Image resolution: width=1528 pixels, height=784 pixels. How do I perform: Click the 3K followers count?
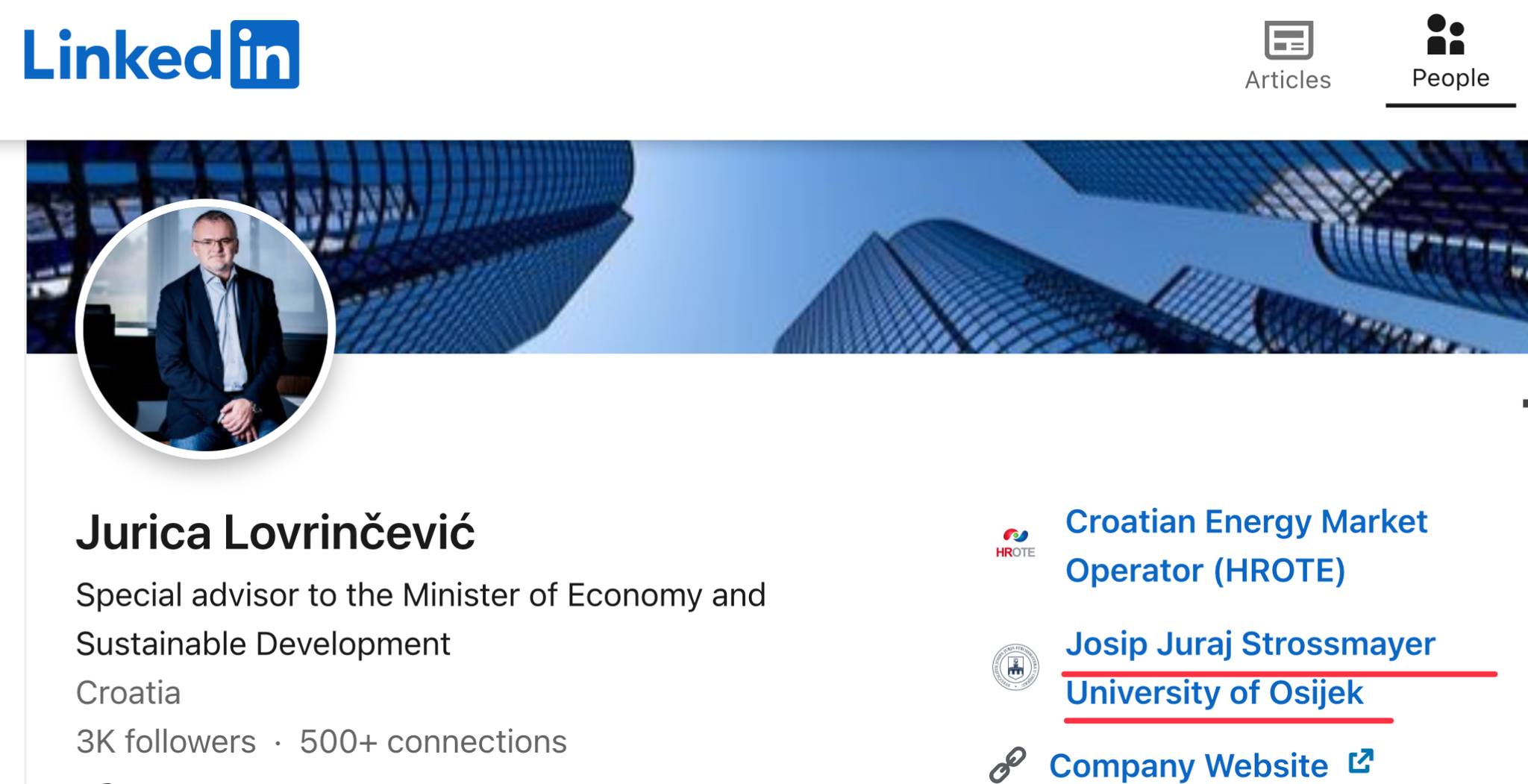166,741
